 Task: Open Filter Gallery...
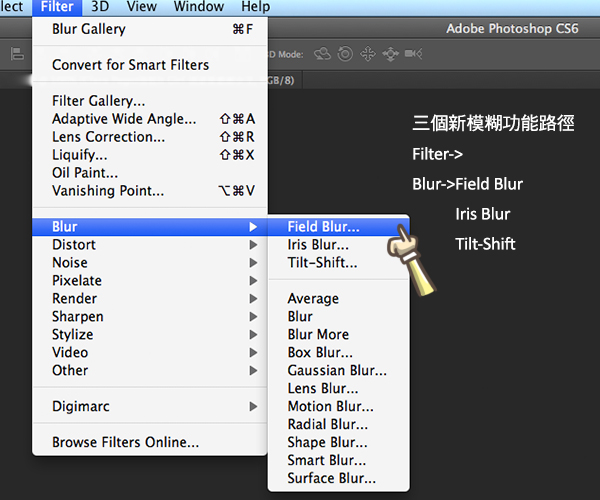click(x=150, y=101)
